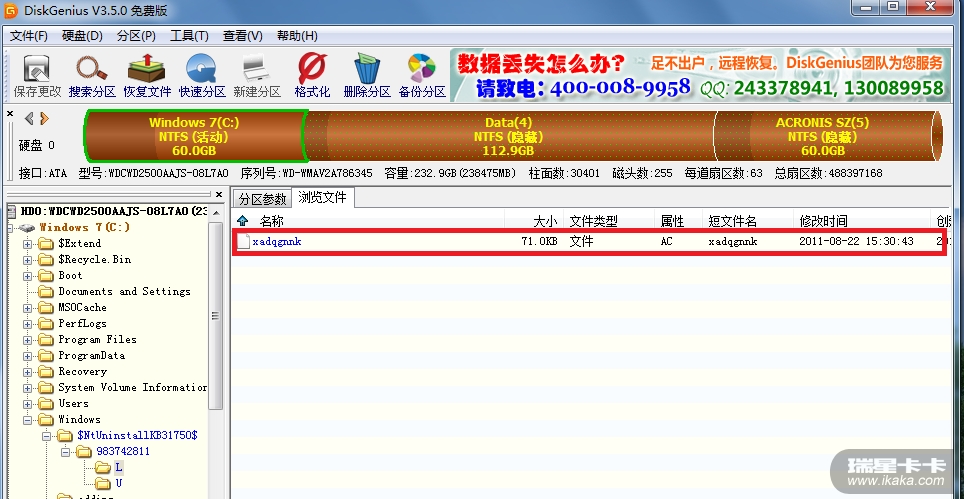Click the 2011-08-22 15:30:43 modified time
This screenshot has width=964, height=499.
(856, 242)
